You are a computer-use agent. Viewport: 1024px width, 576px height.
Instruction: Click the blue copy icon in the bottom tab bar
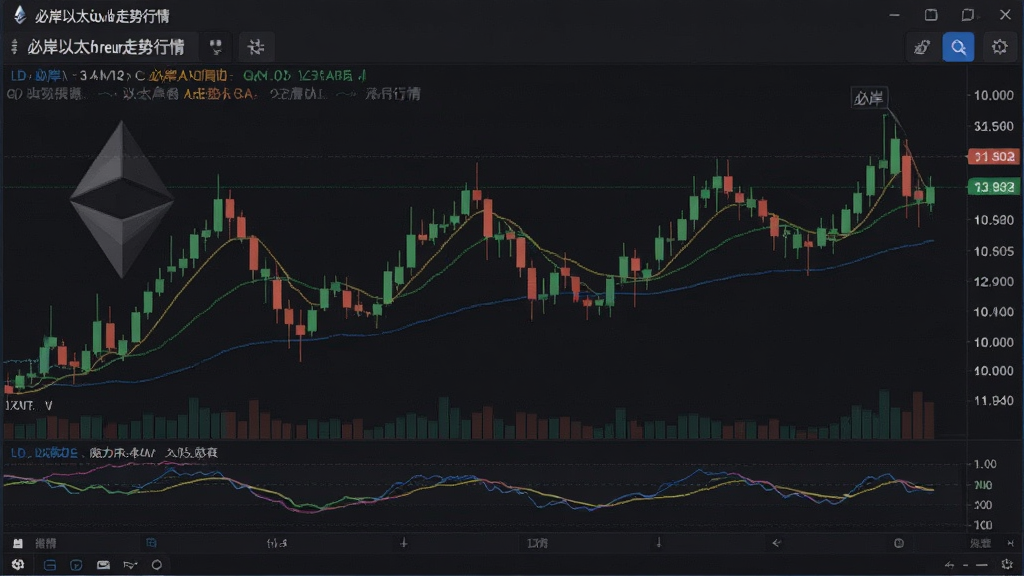152,543
